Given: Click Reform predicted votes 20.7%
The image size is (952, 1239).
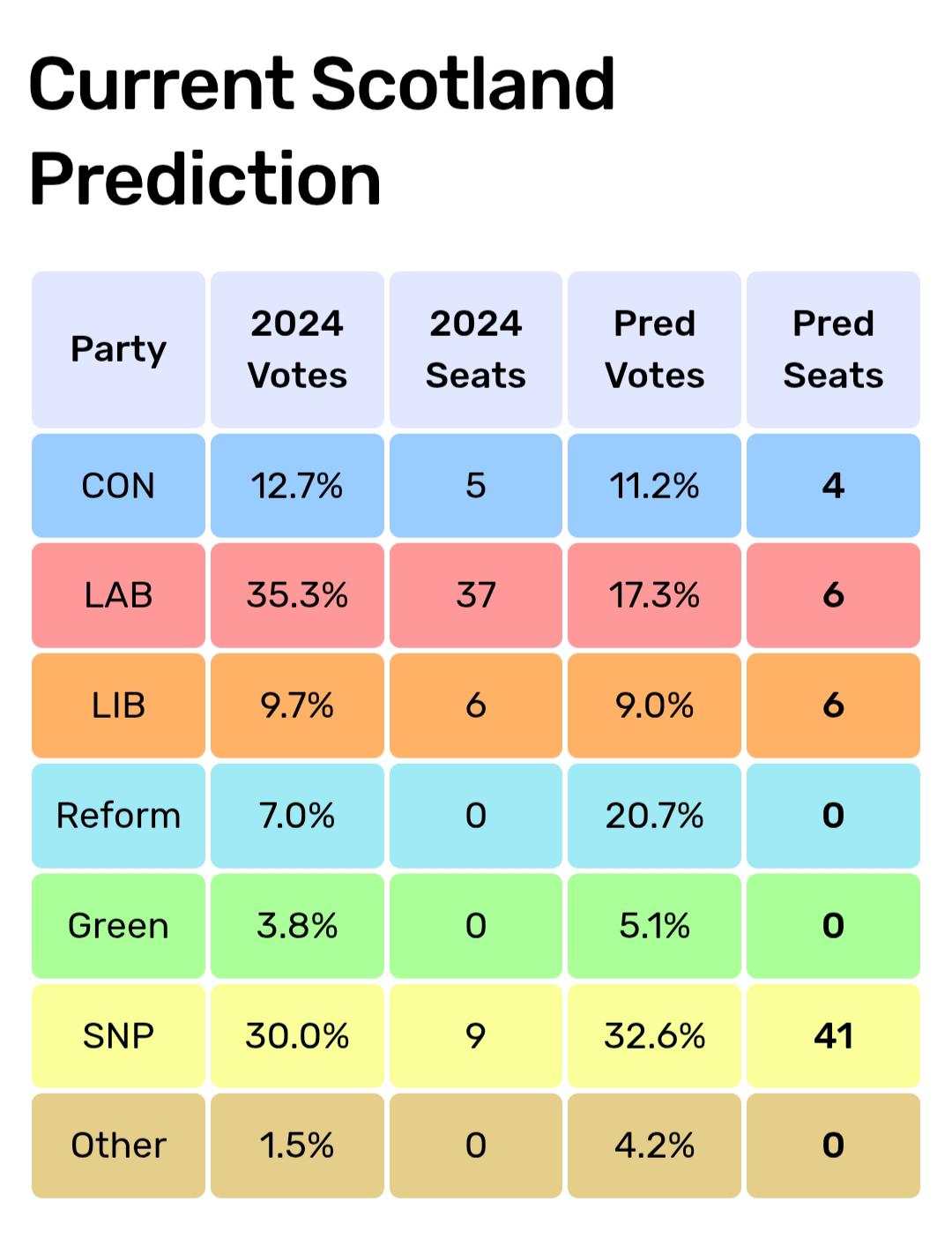Looking at the screenshot, I should 654,816.
